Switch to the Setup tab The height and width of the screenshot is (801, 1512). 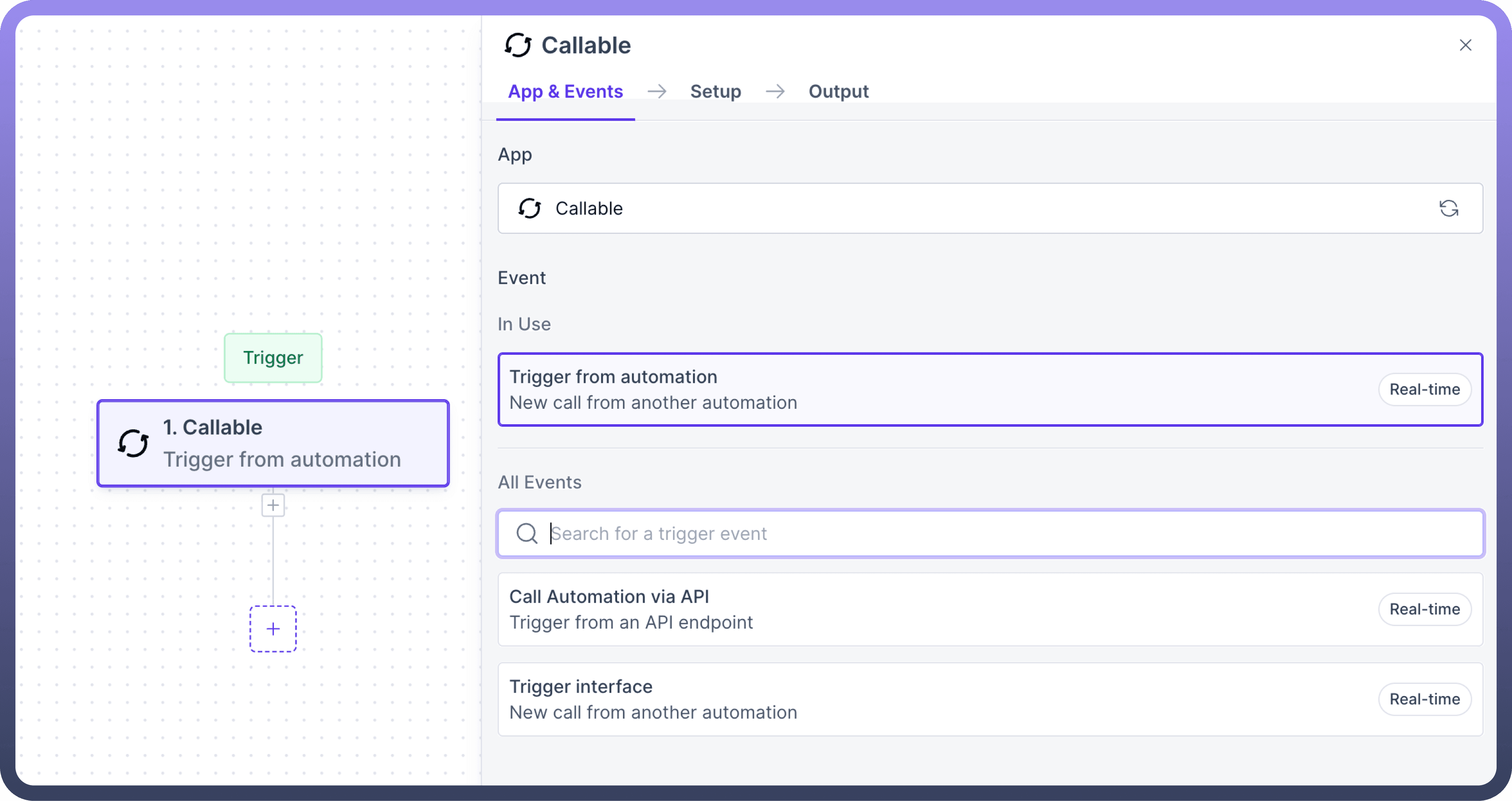tap(715, 91)
